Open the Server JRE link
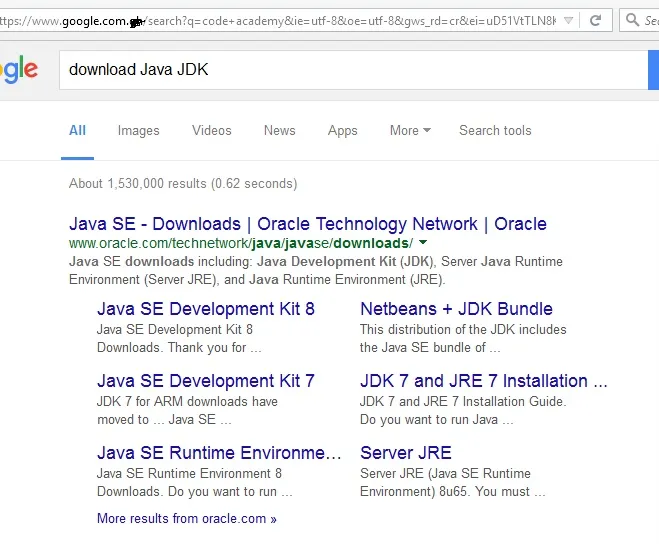 (x=406, y=453)
